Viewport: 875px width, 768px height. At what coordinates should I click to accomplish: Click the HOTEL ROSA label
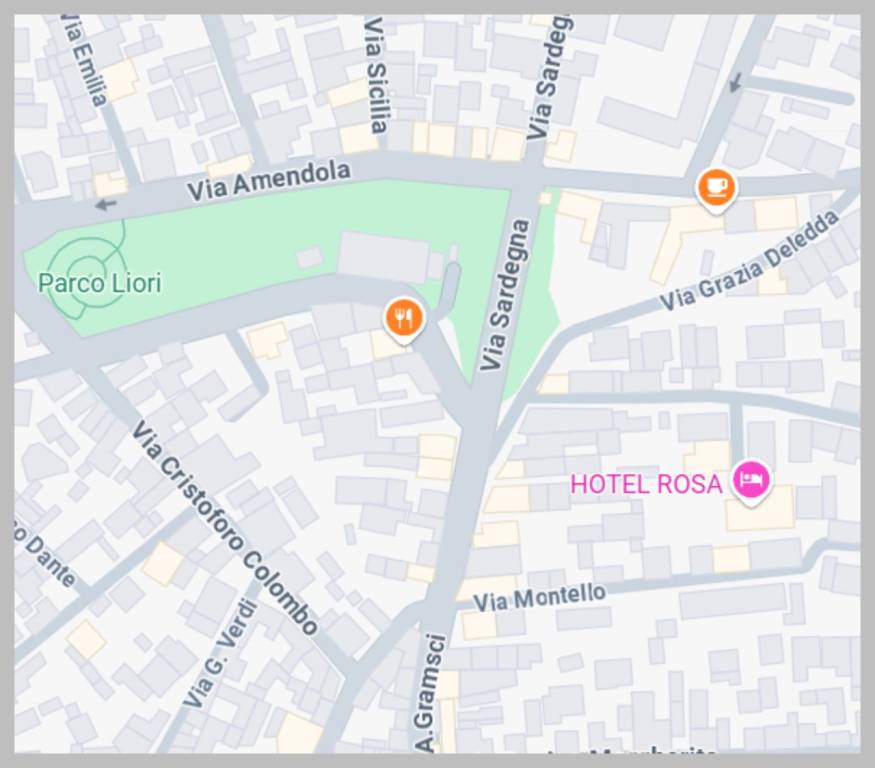646,484
